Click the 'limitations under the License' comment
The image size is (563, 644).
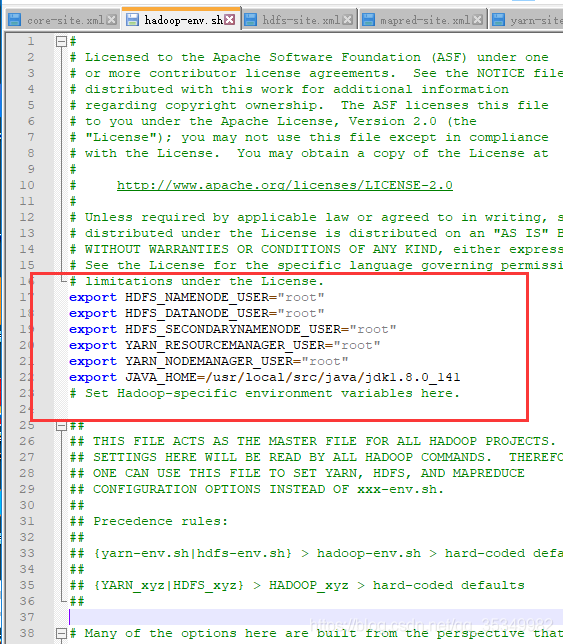click(197, 281)
